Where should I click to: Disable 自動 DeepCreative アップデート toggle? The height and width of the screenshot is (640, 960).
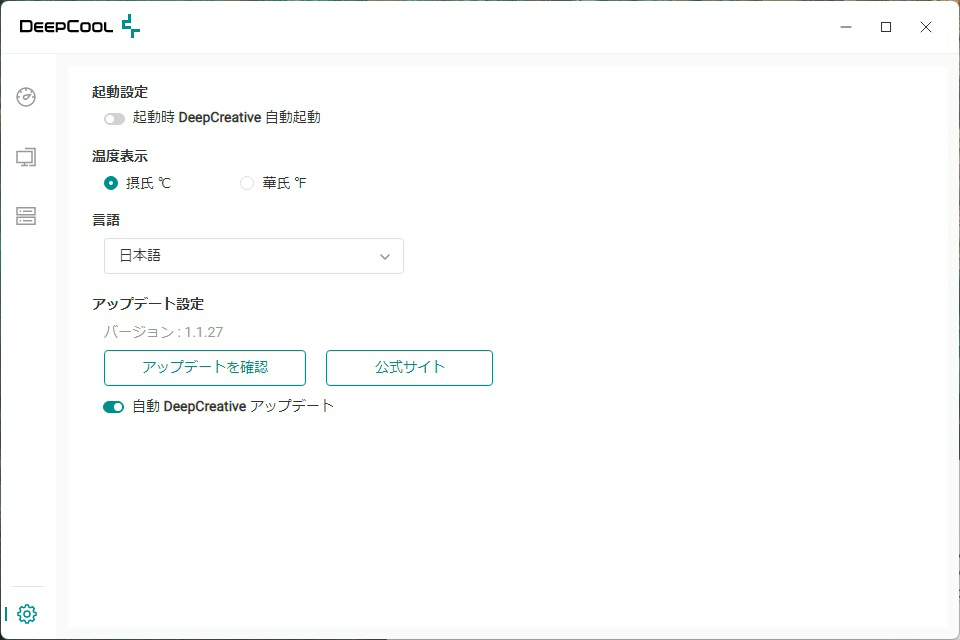pyautogui.click(x=113, y=407)
